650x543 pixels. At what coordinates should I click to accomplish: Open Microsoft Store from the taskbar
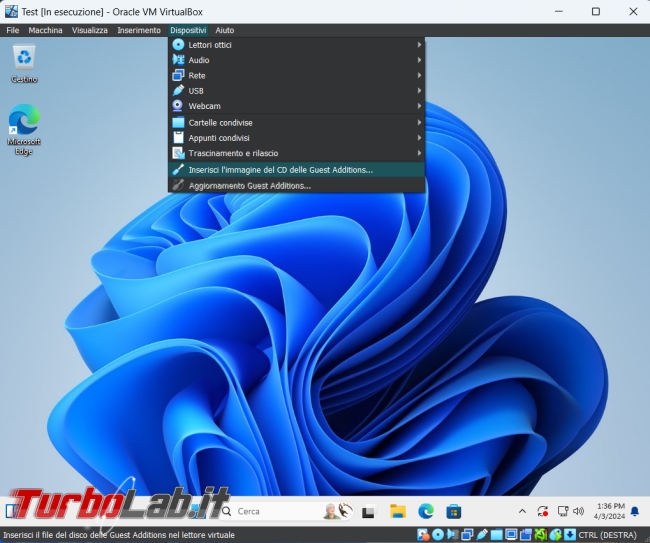454,511
